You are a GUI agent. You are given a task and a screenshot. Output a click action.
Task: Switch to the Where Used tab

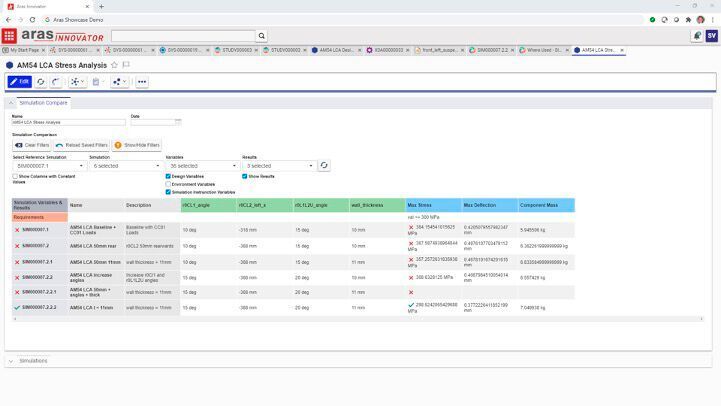pyautogui.click(x=544, y=49)
